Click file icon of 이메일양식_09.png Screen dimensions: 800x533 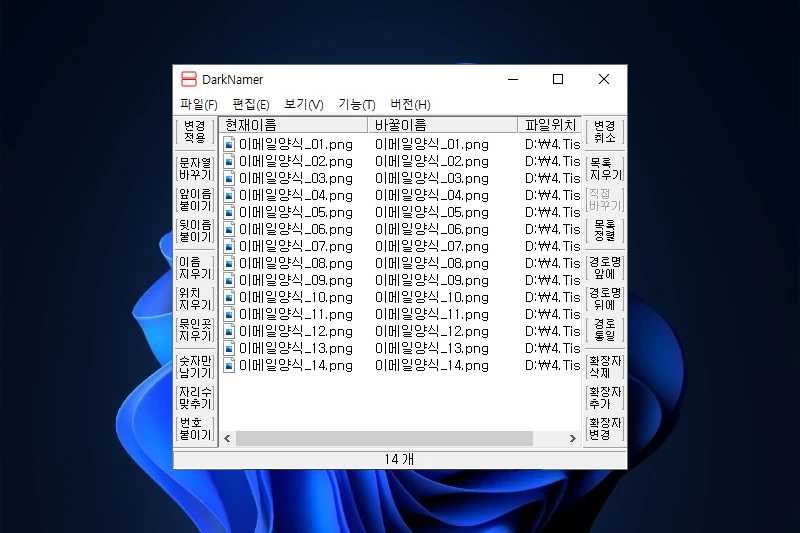pyautogui.click(x=229, y=281)
